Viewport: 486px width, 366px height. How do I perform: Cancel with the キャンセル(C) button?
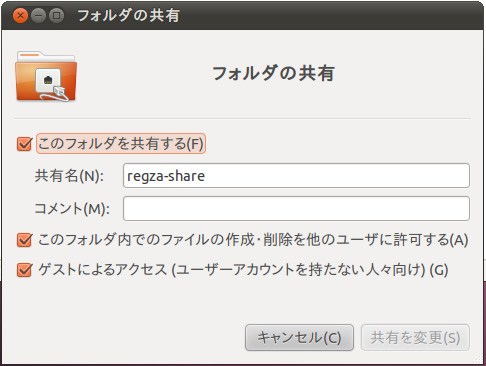(x=299, y=337)
